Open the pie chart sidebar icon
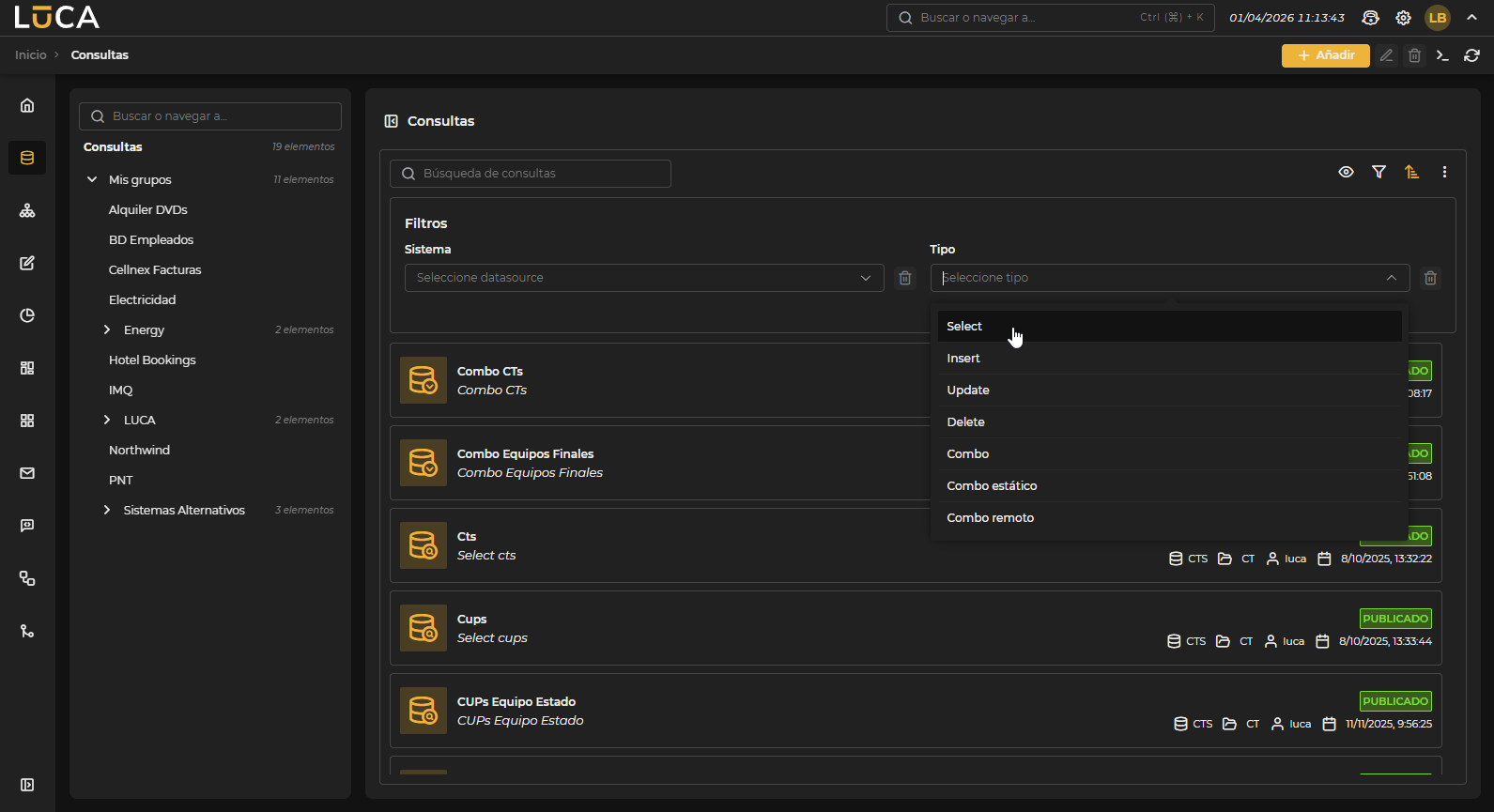Viewport: 1494px width, 812px height. 27,315
